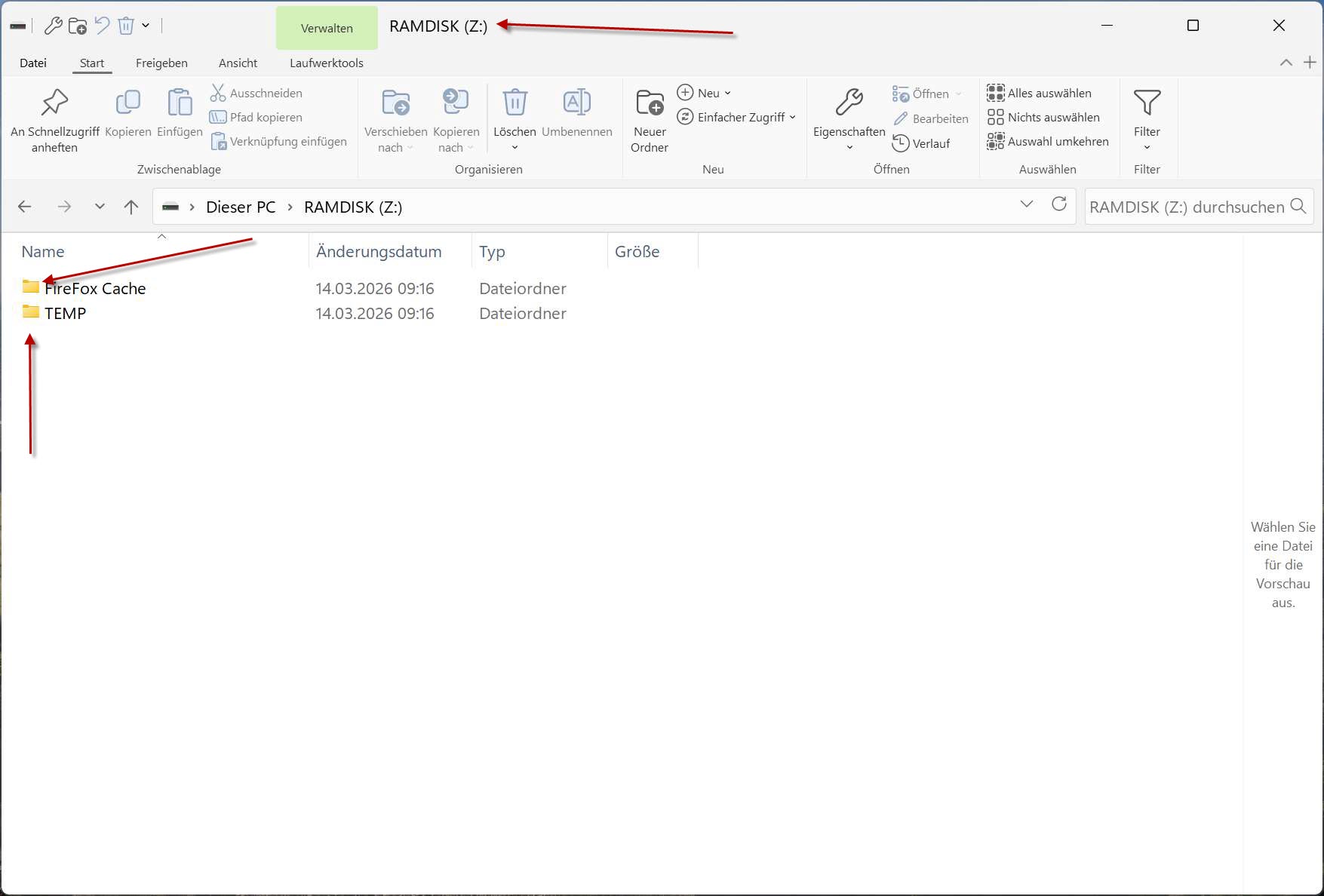Open Eigenschaften wrench icon

point(849,103)
